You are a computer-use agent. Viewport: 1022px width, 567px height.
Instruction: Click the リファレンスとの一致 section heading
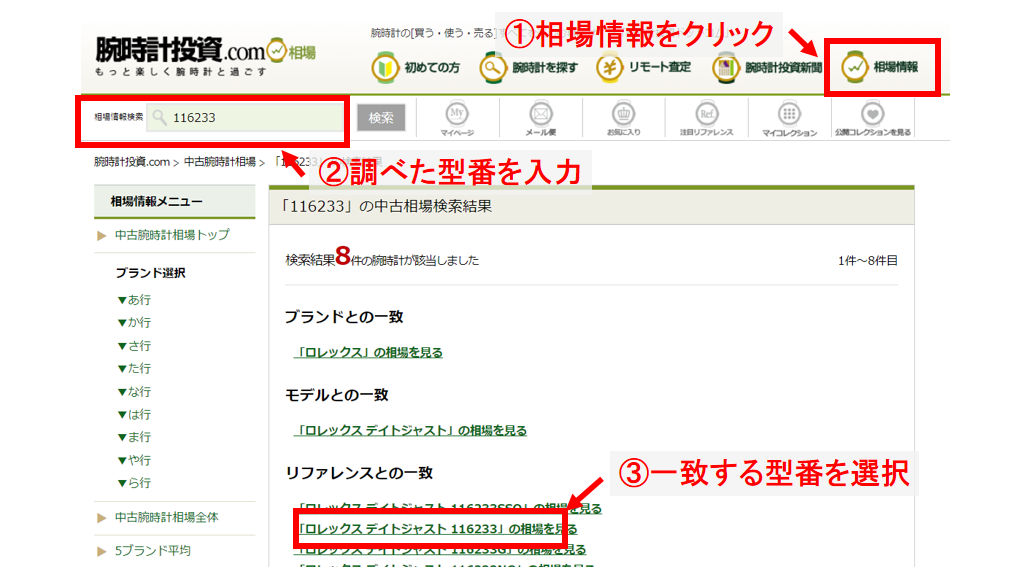(359, 473)
